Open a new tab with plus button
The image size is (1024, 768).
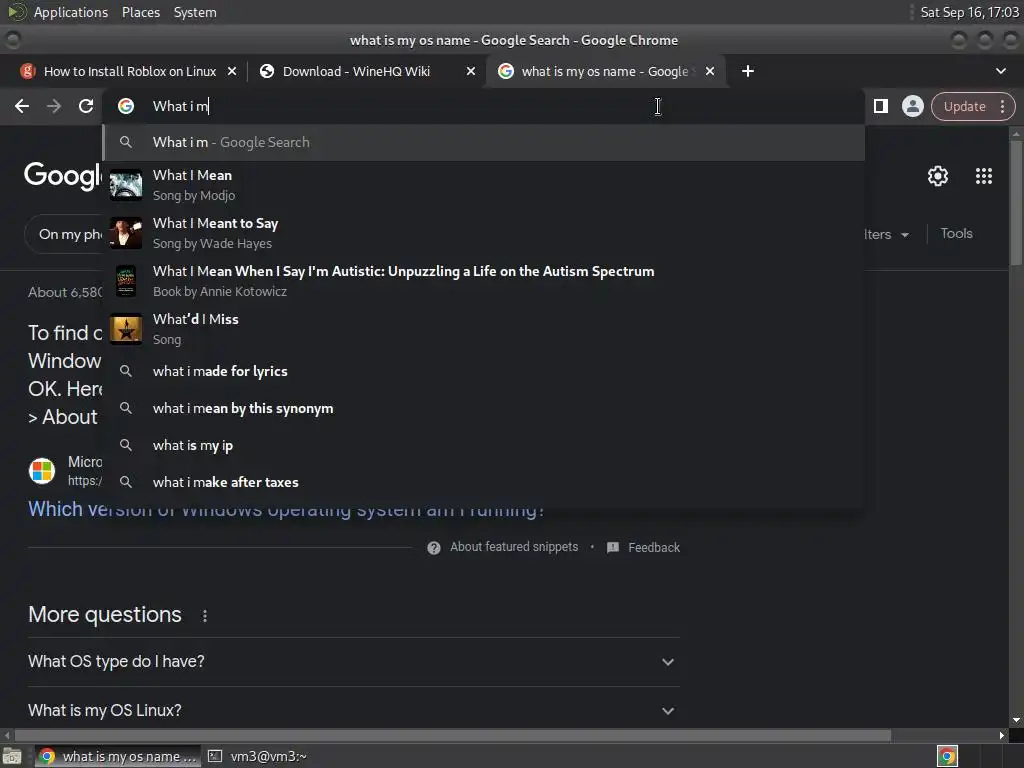pos(748,71)
